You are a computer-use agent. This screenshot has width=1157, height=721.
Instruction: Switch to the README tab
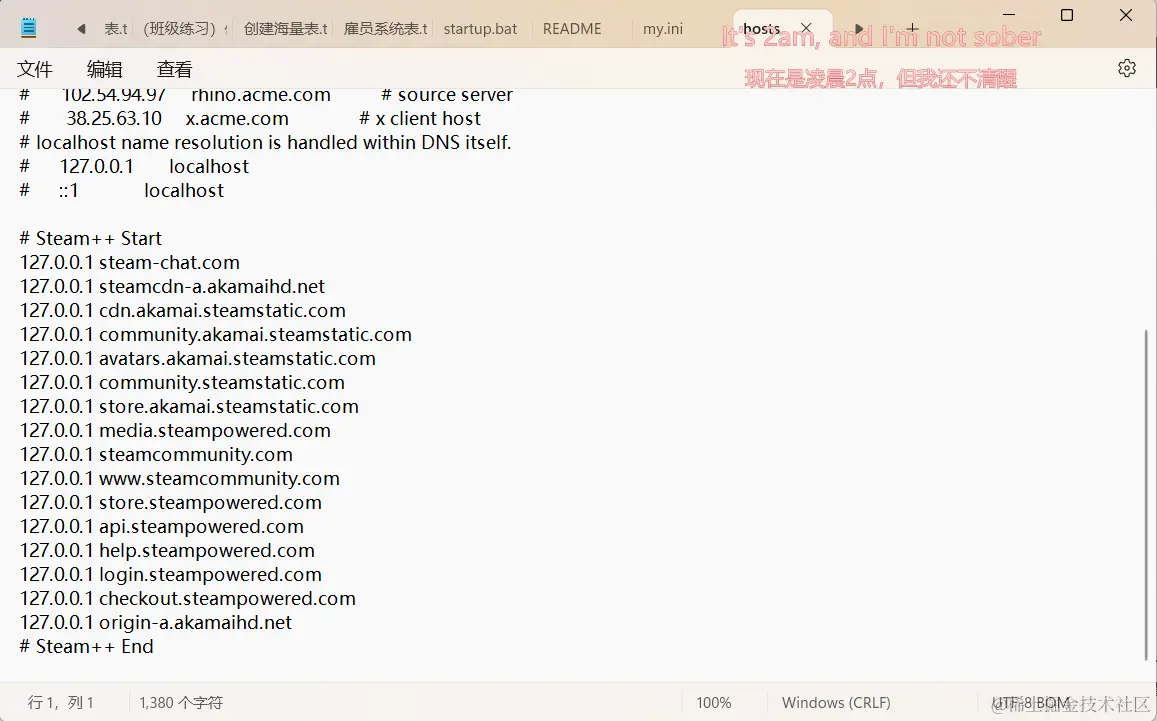pos(572,29)
